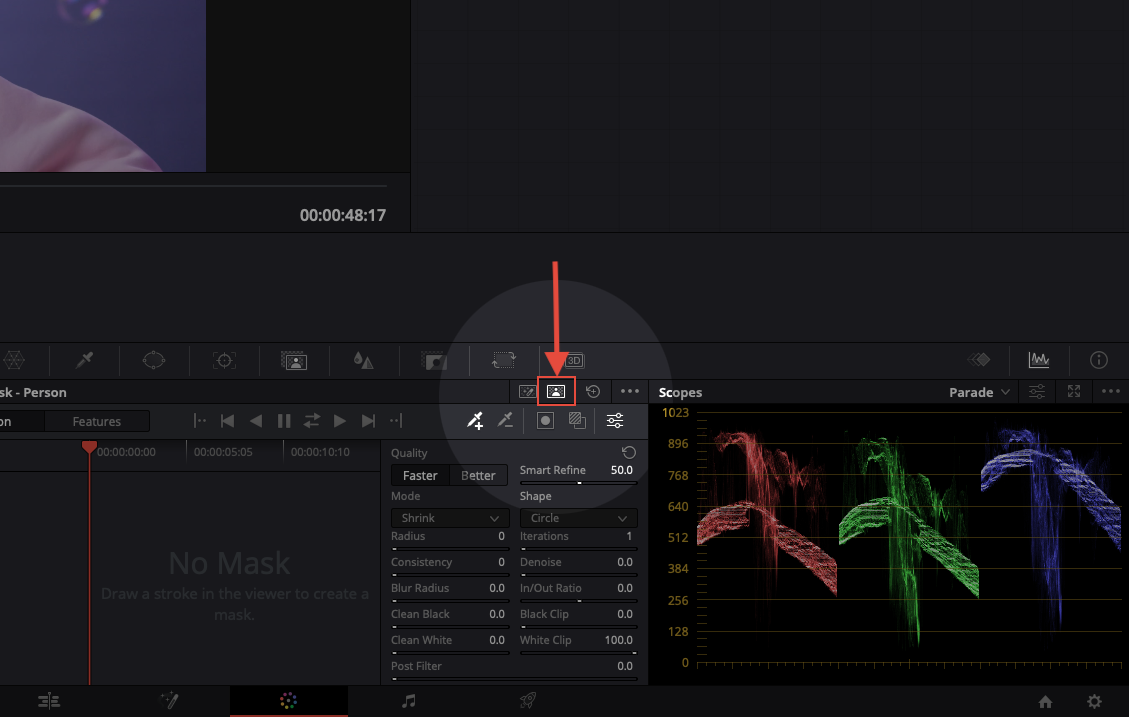Viewport: 1129px width, 717px height.
Task: Open the Power Window palette
Action: [x=153, y=360]
